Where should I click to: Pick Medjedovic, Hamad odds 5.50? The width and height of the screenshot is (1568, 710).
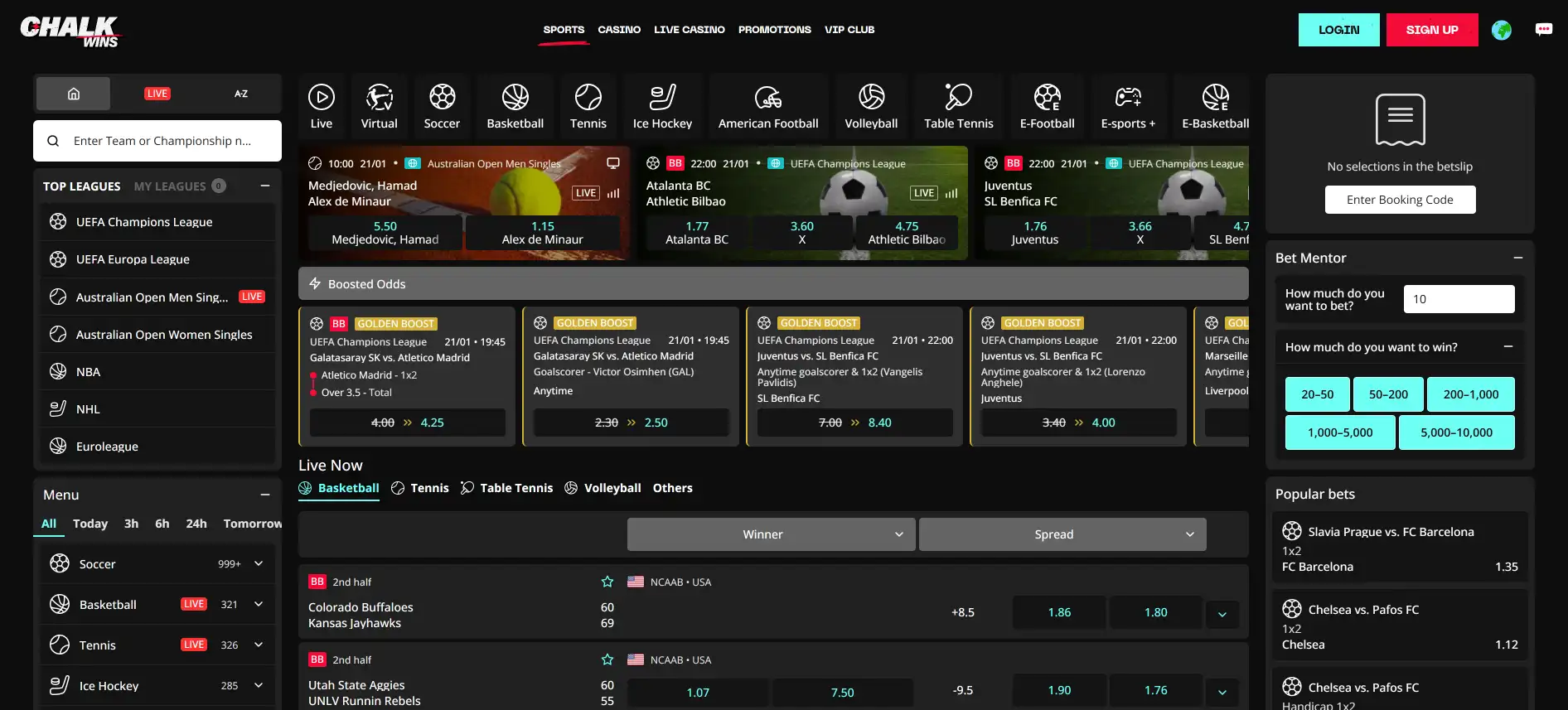point(385,233)
